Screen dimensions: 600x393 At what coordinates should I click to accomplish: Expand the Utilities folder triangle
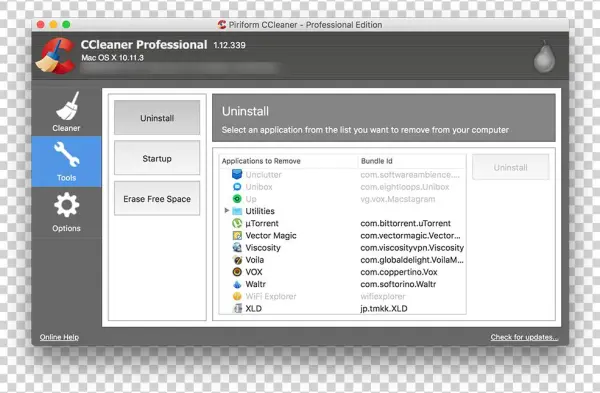click(227, 210)
